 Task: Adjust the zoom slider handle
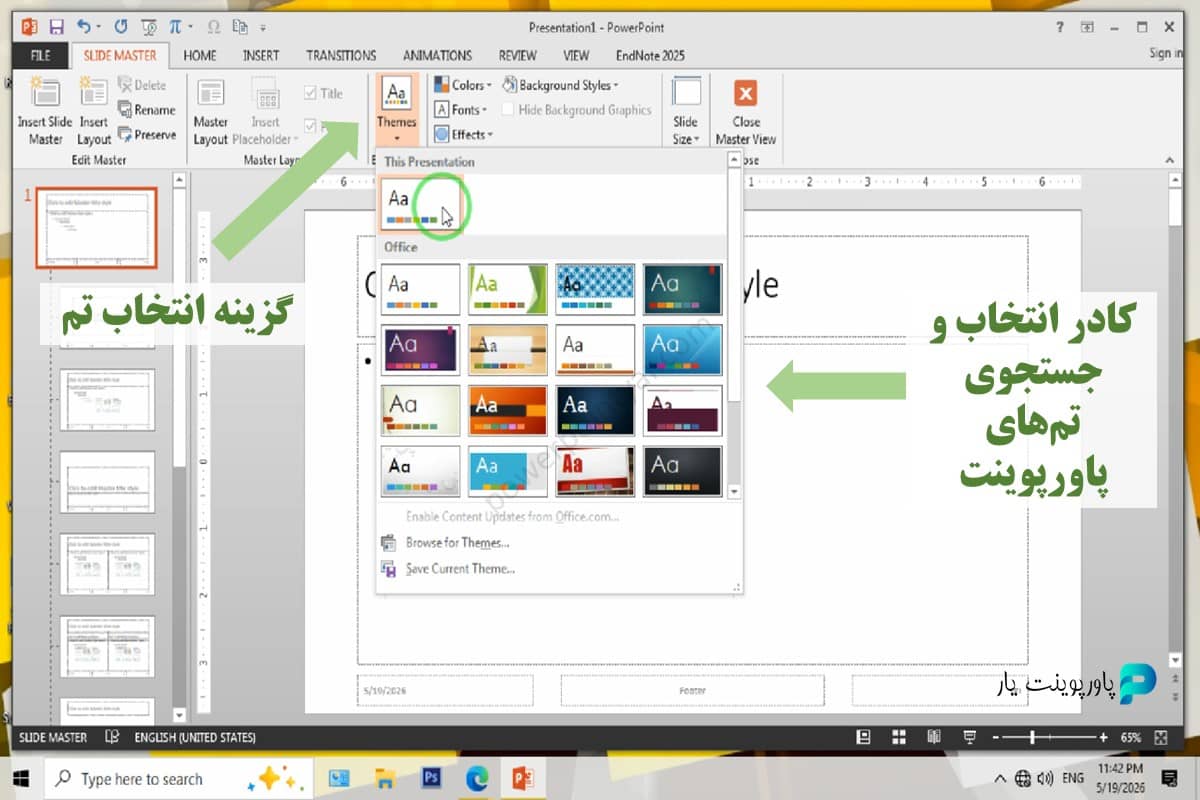click(1032, 737)
